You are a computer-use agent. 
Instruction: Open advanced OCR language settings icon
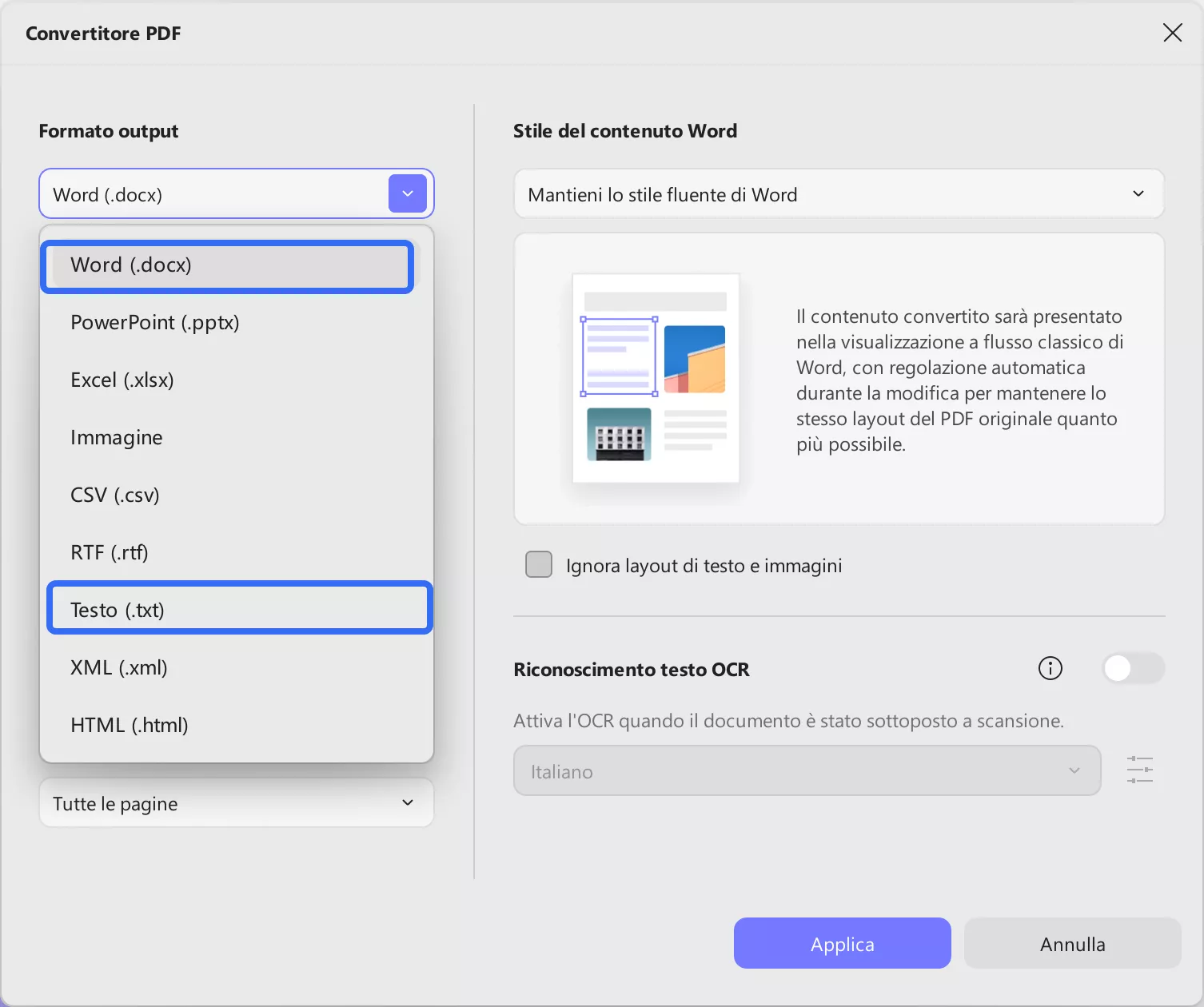tap(1139, 770)
